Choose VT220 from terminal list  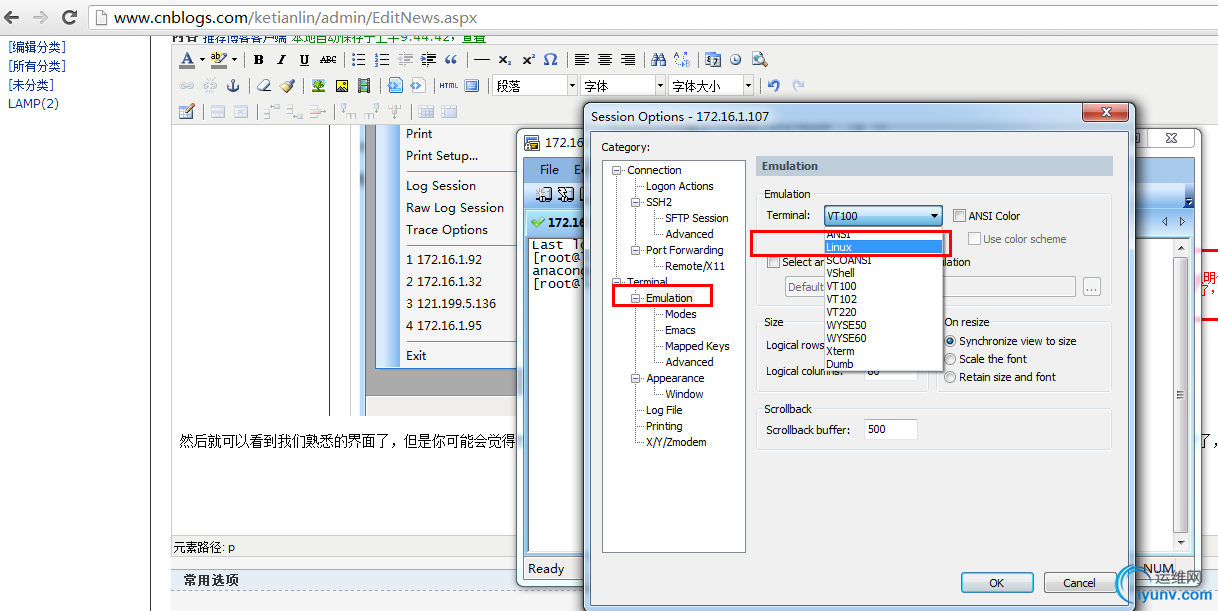(x=883, y=312)
